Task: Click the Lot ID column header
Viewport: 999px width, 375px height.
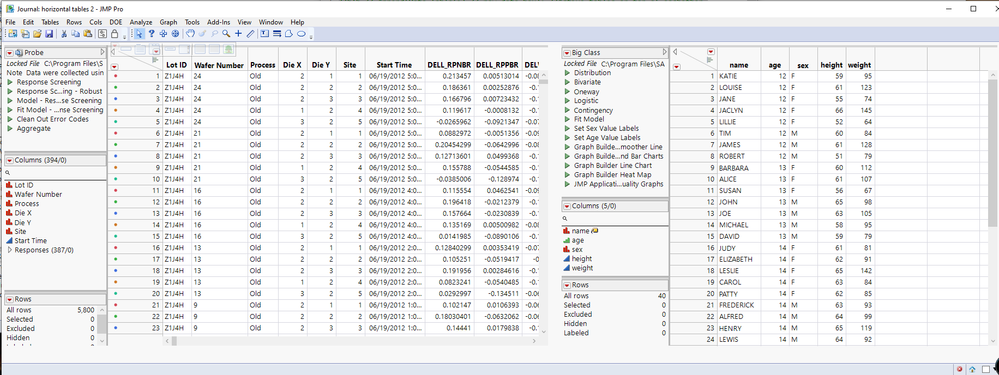Action: (176, 65)
